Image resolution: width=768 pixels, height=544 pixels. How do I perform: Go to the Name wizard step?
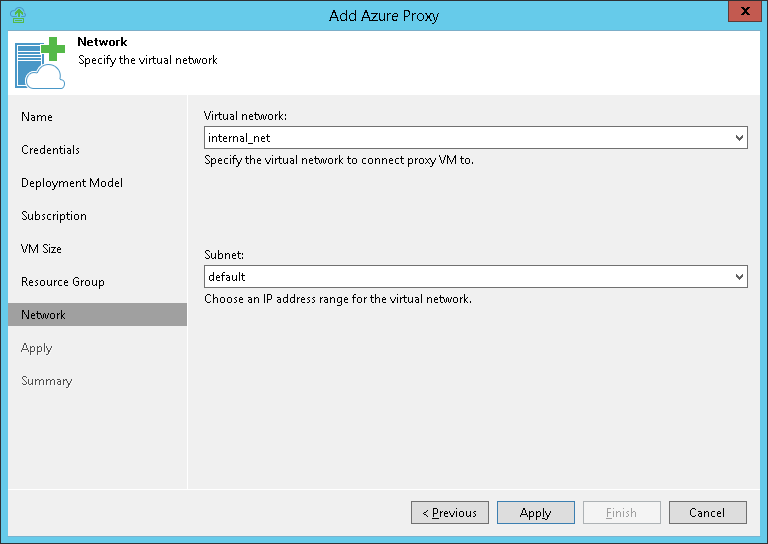[x=37, y=117]
